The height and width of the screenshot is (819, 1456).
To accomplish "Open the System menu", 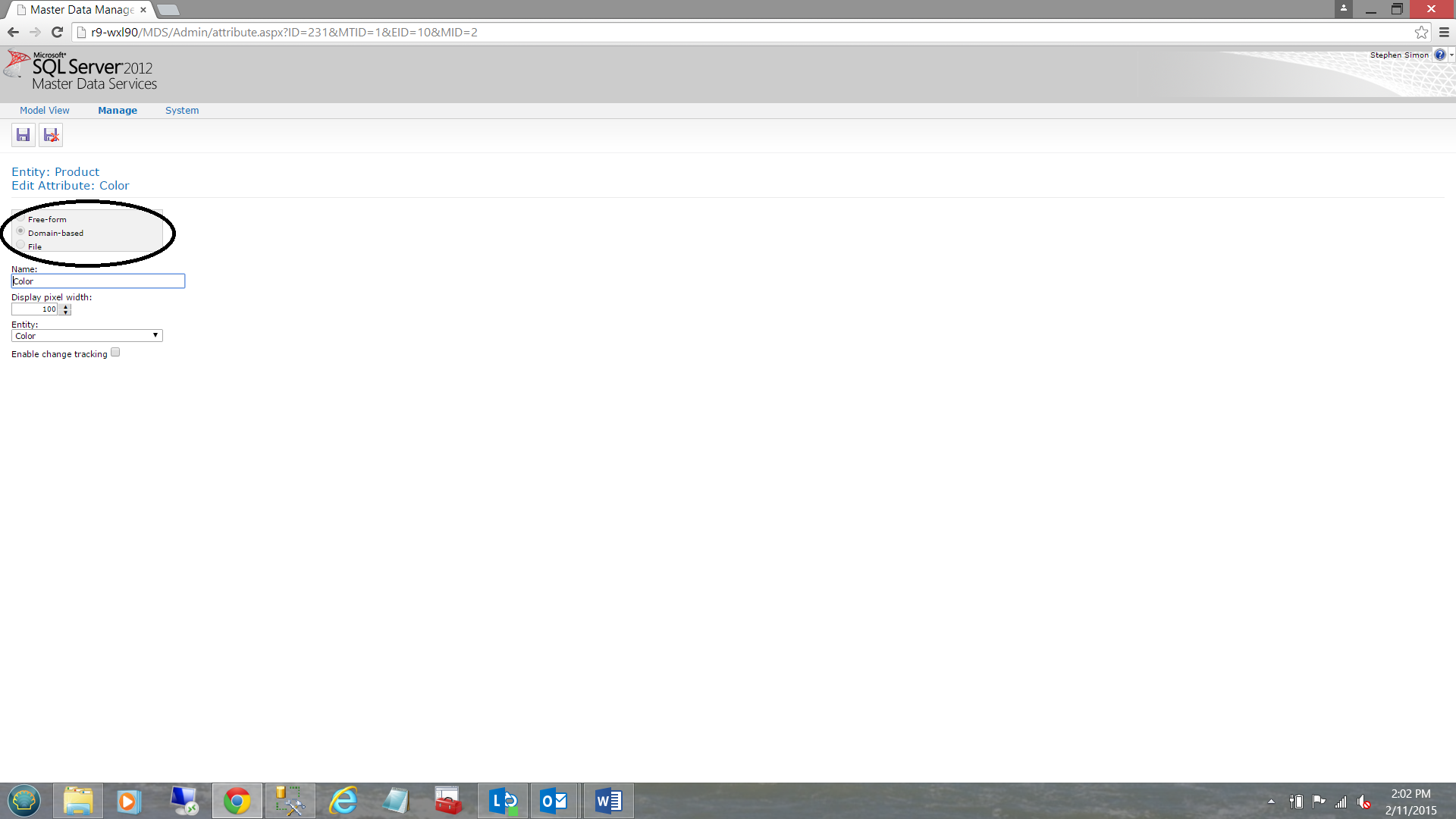I will click(182, 110).
